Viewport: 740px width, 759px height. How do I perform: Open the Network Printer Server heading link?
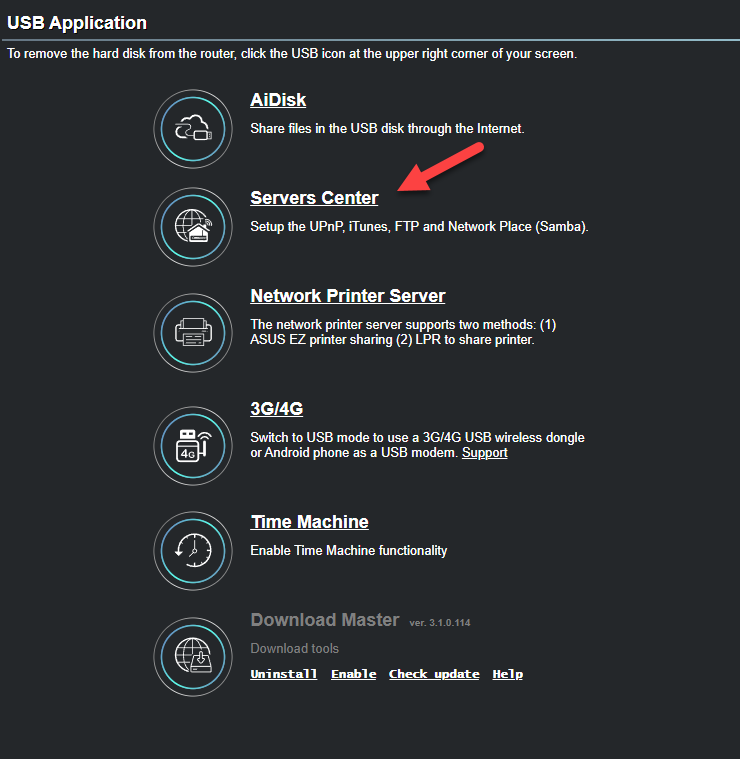[347, 296]
